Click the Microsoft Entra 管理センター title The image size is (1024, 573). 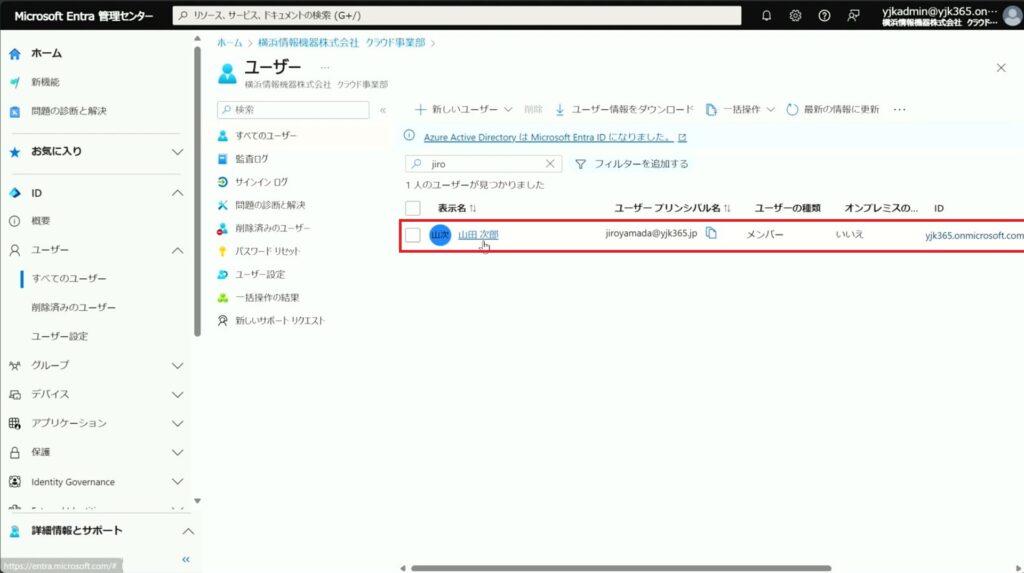click(x=84, y=16)
